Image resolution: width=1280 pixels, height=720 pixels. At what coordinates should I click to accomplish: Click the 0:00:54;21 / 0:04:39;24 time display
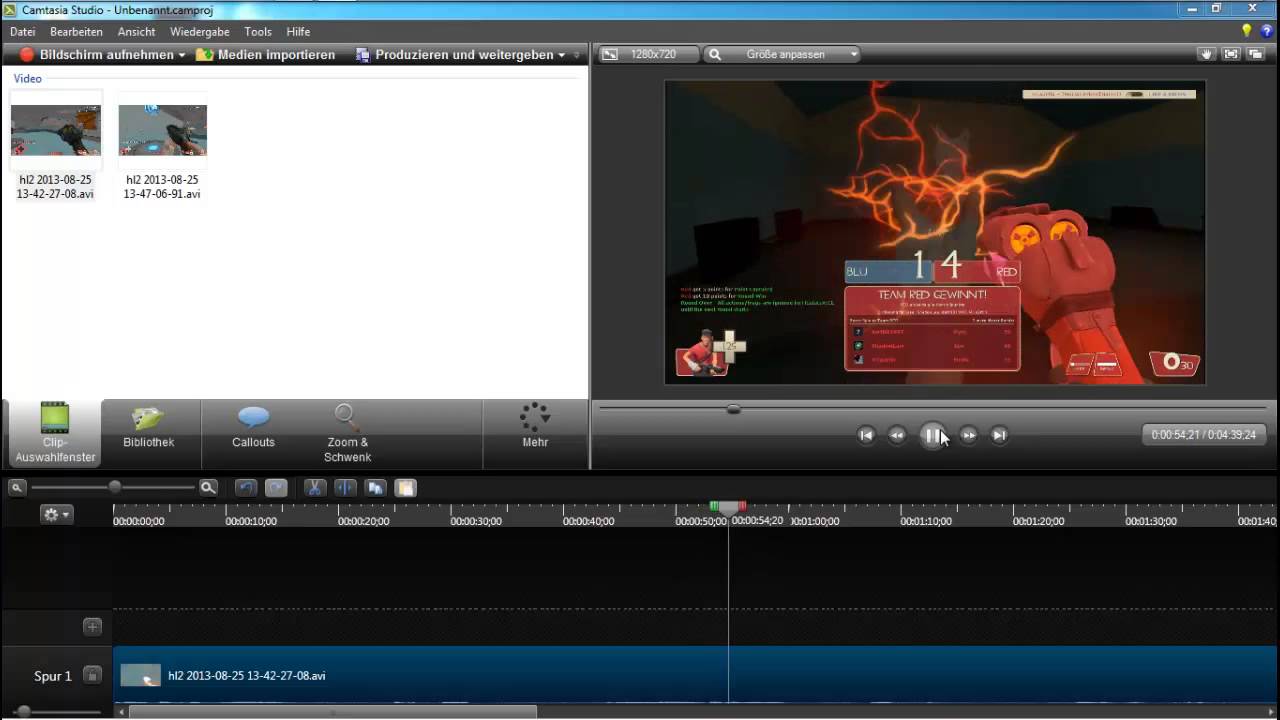click(1204, 435)
